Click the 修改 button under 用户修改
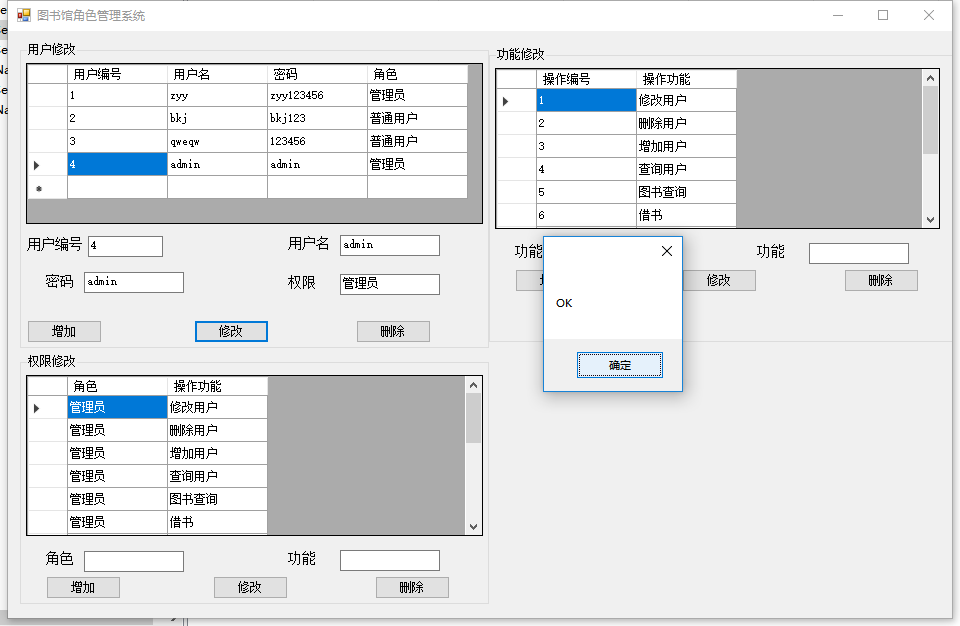The height and width of the screenshot is (626, 960). (x=231, y=331)
